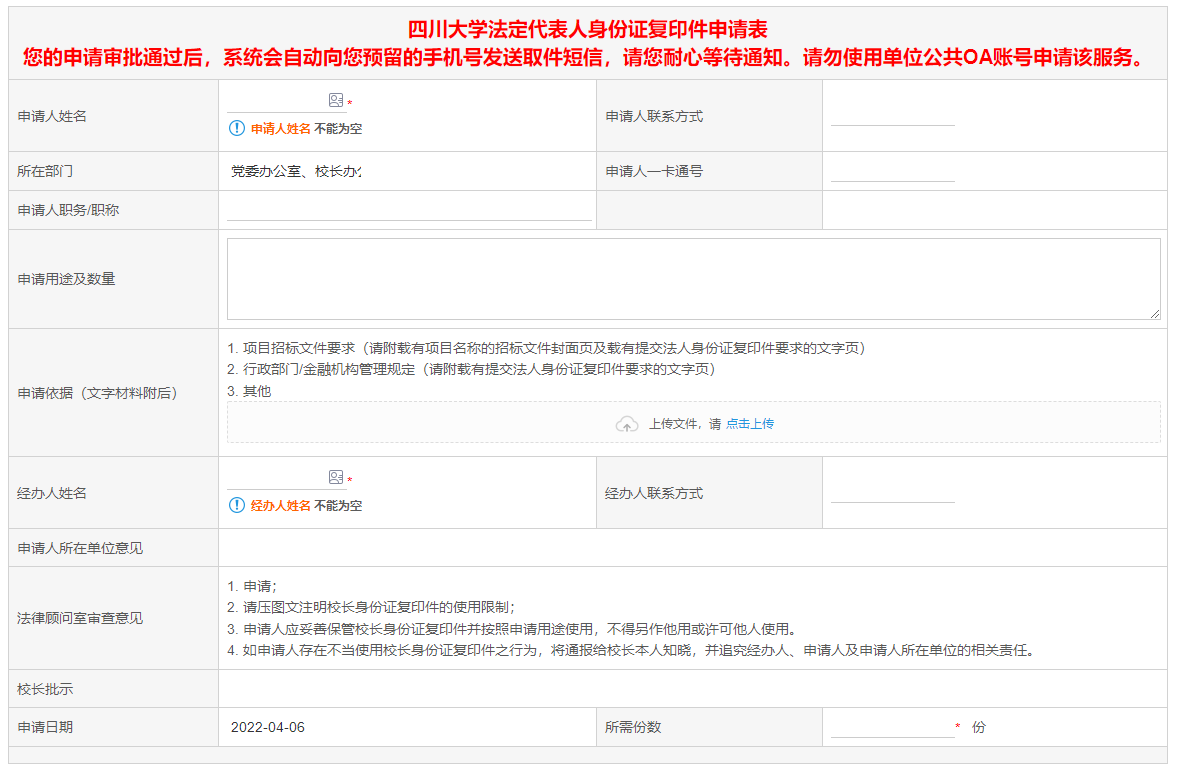Click the 申请人联系方式 input field
The height and width of the screenshot is (771, 1180).
892,115
